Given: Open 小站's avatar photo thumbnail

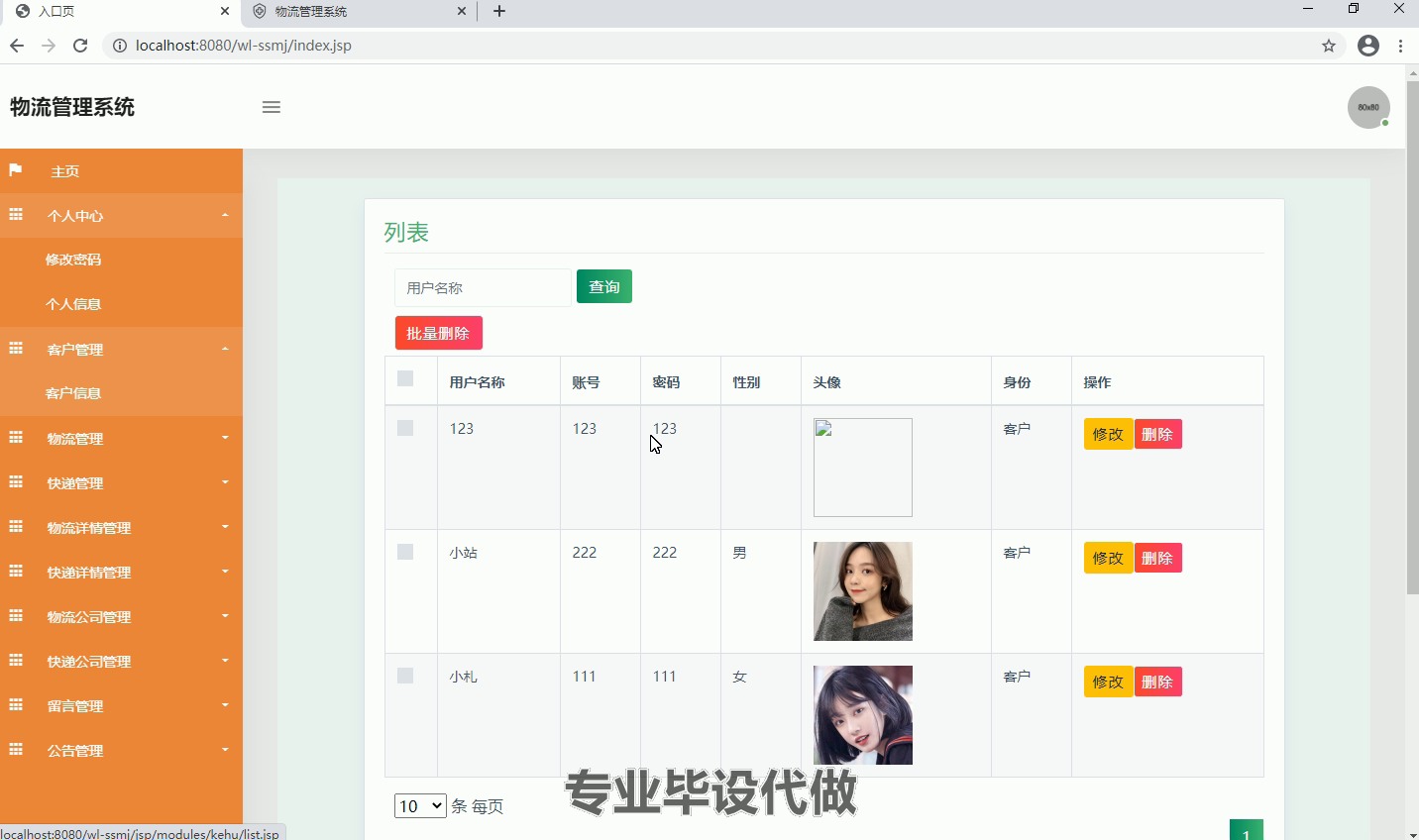Looking at the screenshot, I should (x=863, y=591).
